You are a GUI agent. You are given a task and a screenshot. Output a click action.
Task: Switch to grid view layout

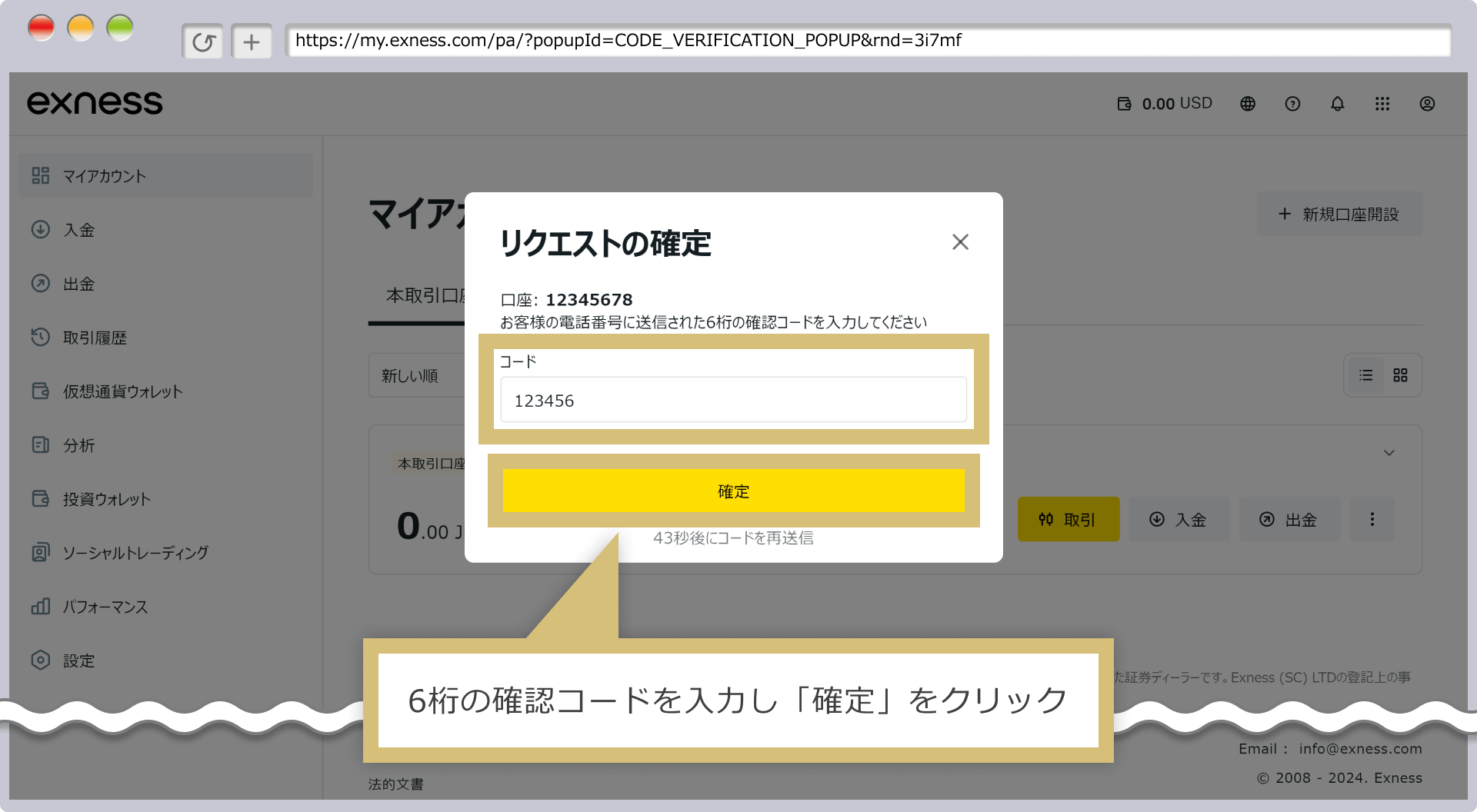1400,375
